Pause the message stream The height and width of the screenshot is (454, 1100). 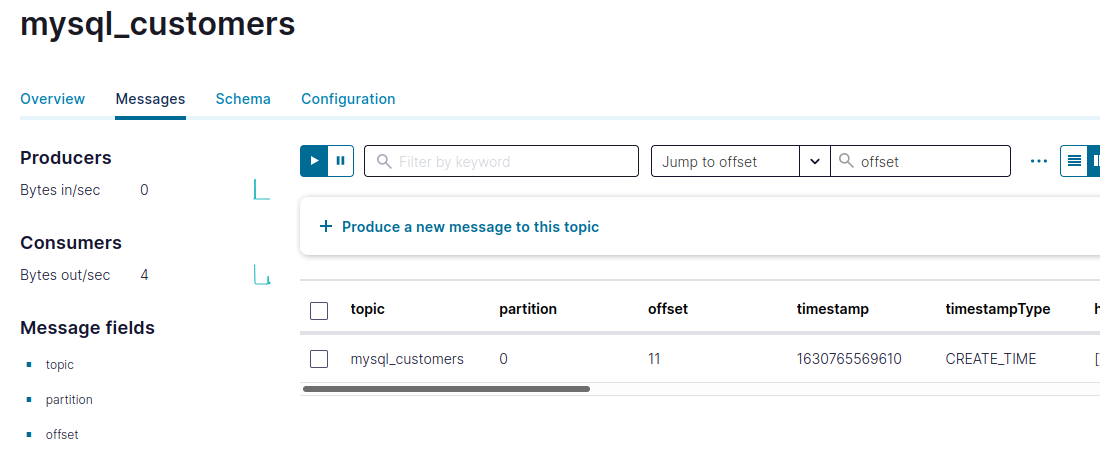point(341,161)
